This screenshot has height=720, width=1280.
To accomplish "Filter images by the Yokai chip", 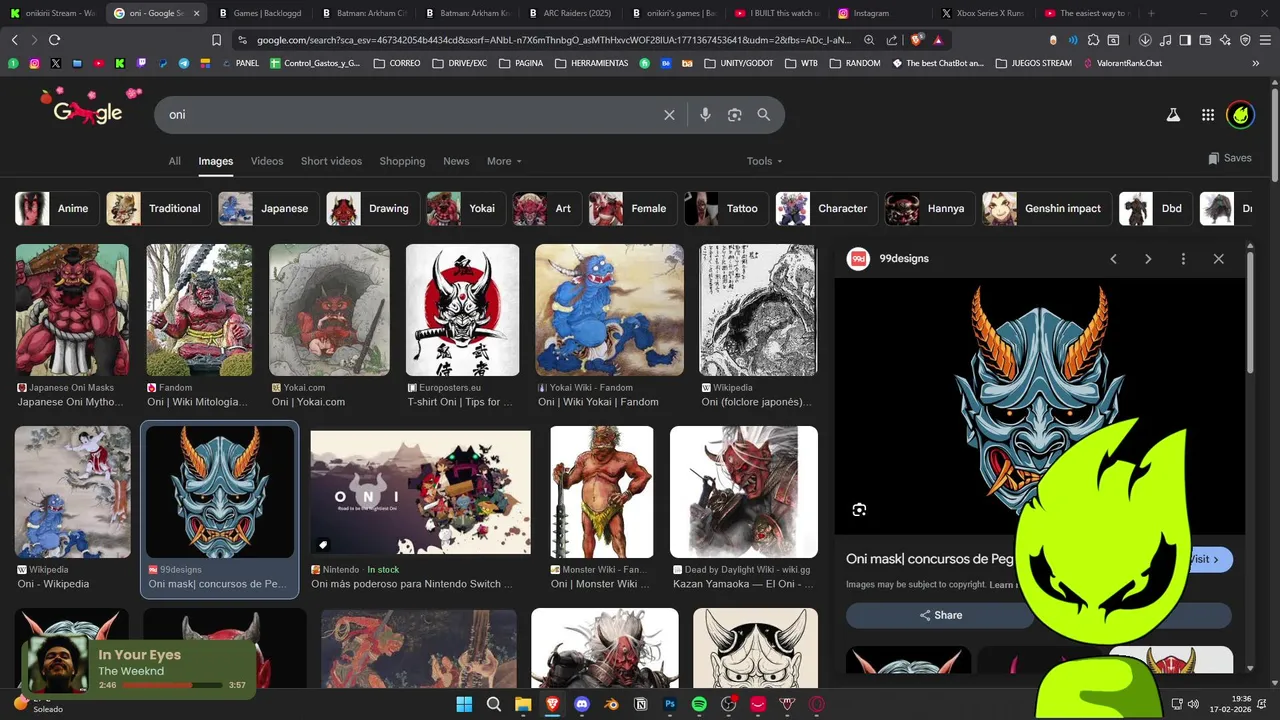I will click(x=466, y=209).
